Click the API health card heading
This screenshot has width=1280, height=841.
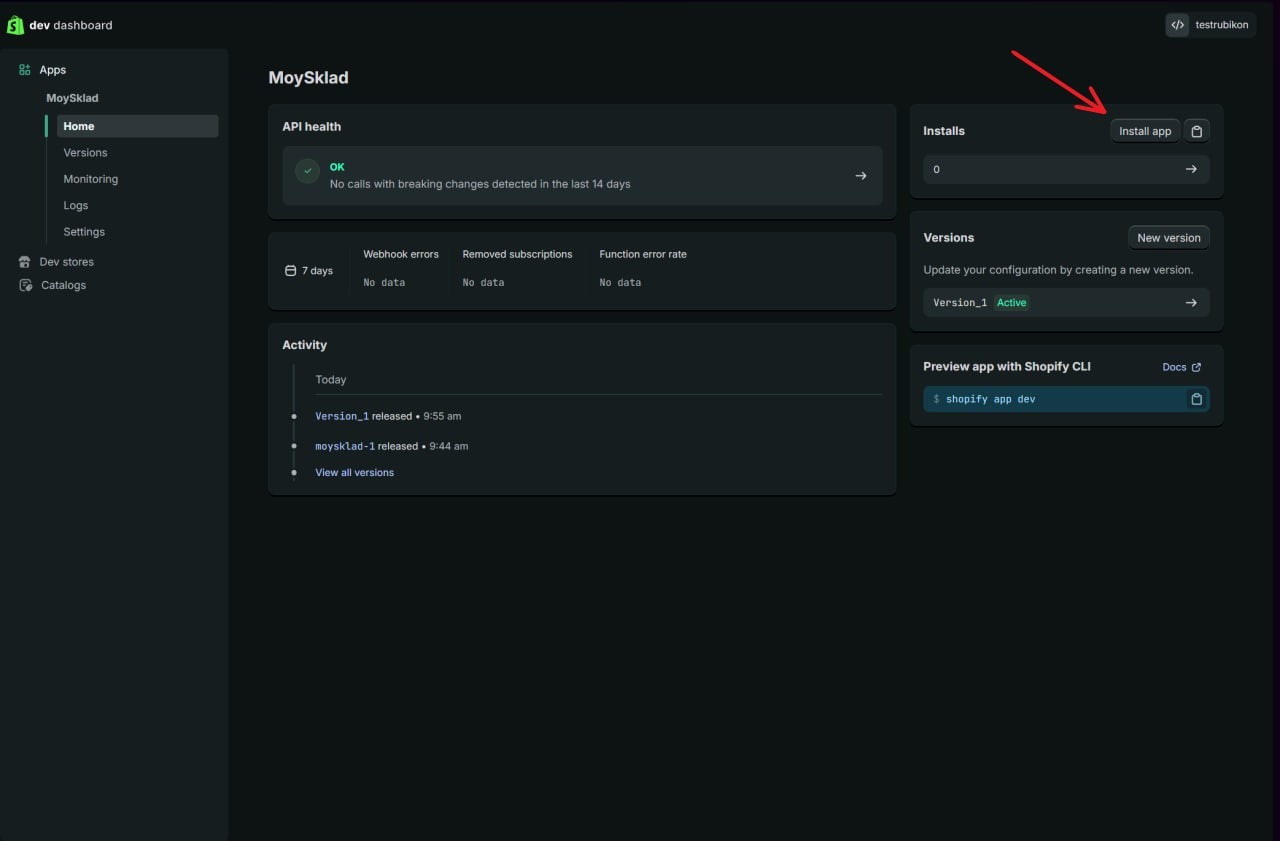tap(312, 127)
